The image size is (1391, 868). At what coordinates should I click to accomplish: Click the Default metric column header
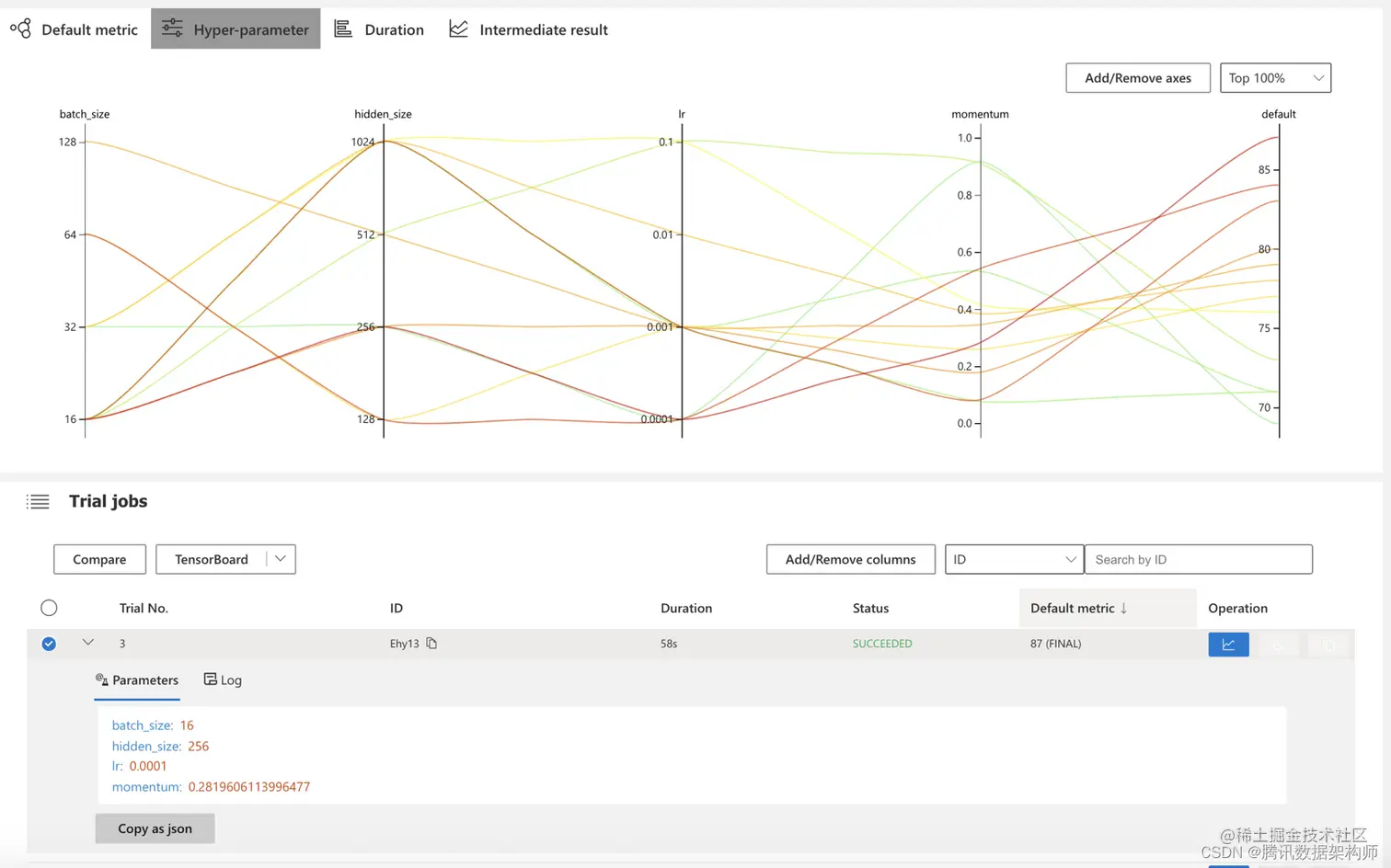(1108, 608)
